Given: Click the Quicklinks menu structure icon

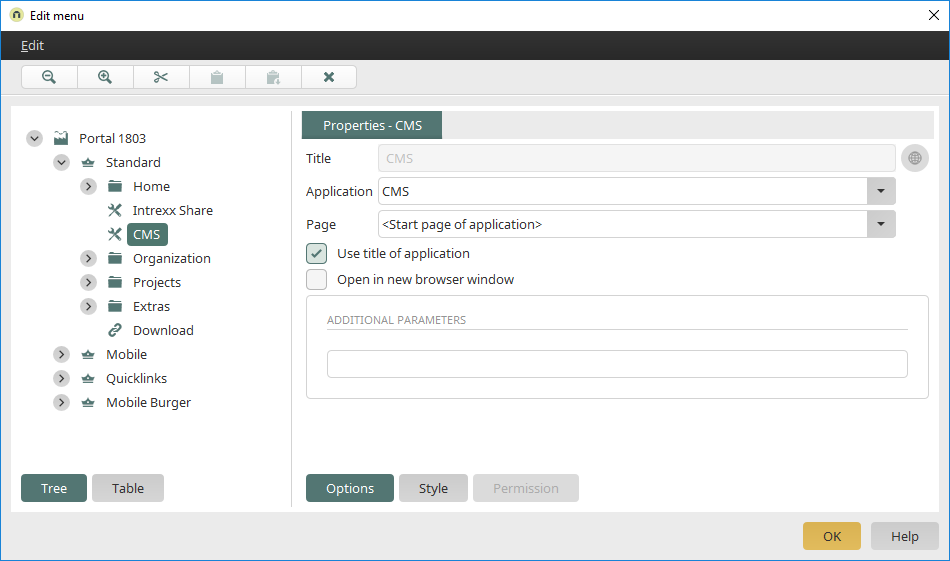Looking at the screenshot, I should (88, 379).
